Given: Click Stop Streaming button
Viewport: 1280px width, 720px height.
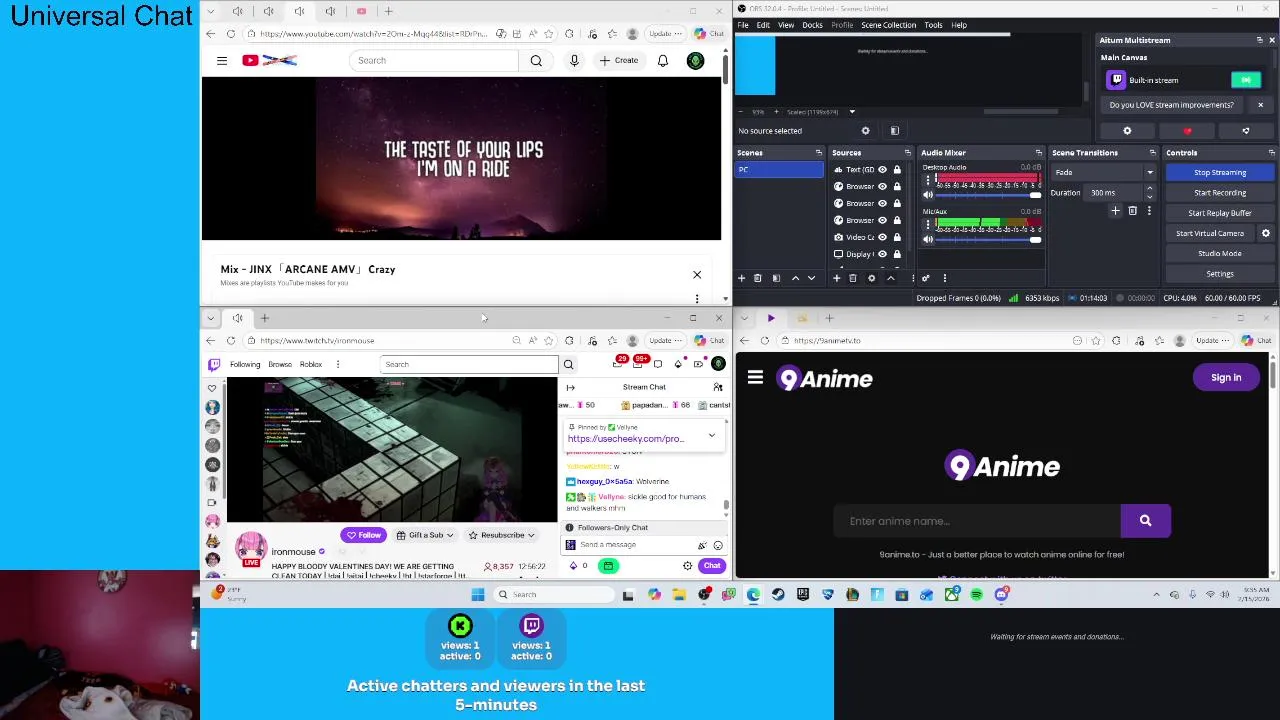Looking at the screenshot, I should click(1219, 172).
